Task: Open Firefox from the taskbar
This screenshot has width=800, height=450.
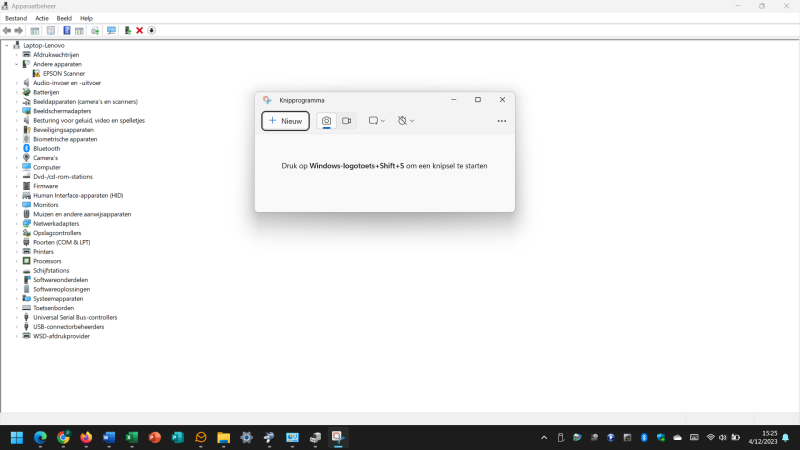Action: (x=86, y=437)
